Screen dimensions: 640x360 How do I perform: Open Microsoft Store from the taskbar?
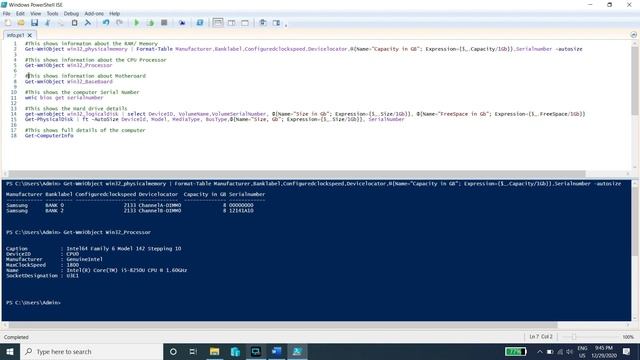(235, 351)
